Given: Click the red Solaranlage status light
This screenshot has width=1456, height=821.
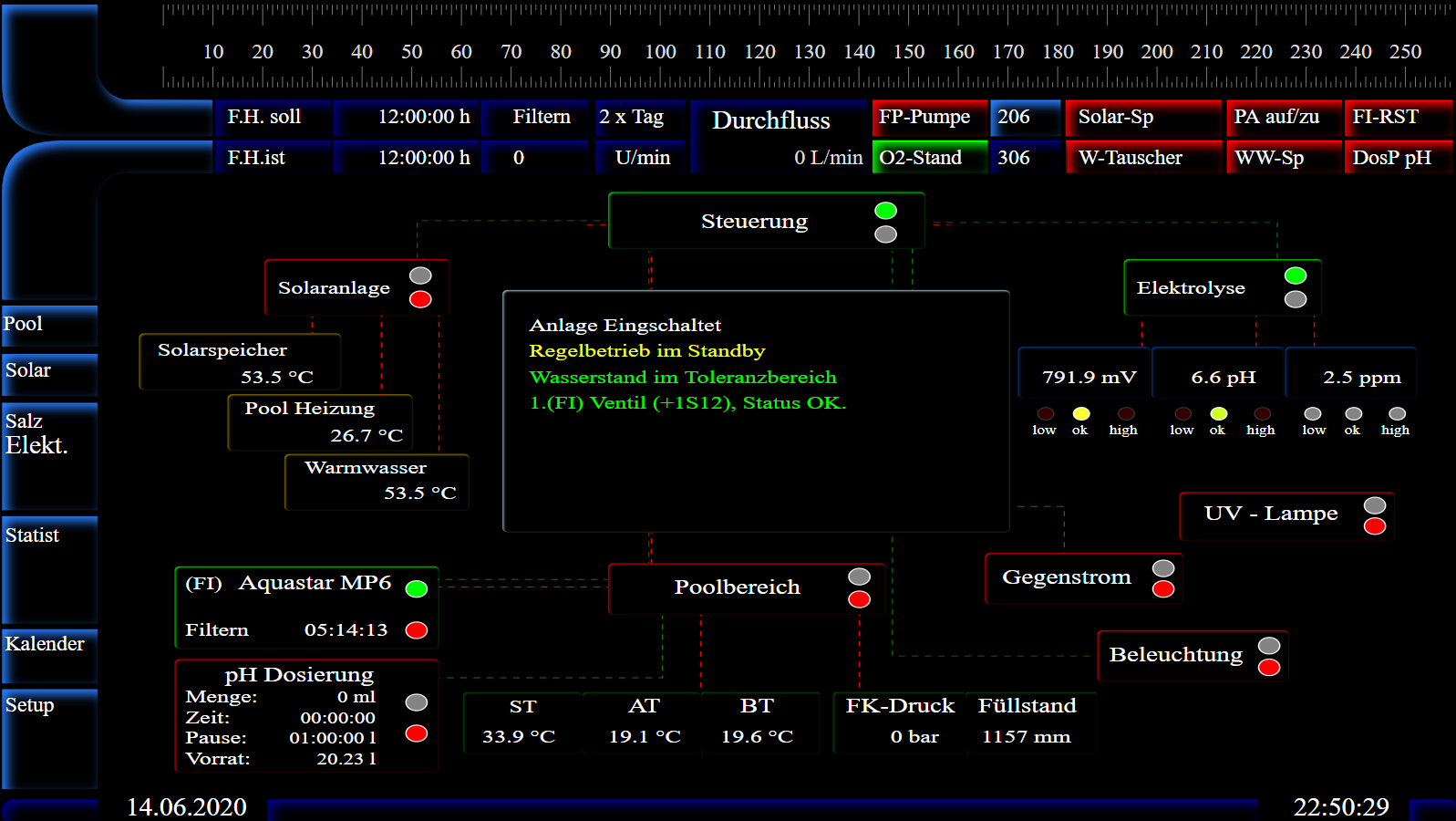Looking at the screenshot, I should click(x=420, y=299).
